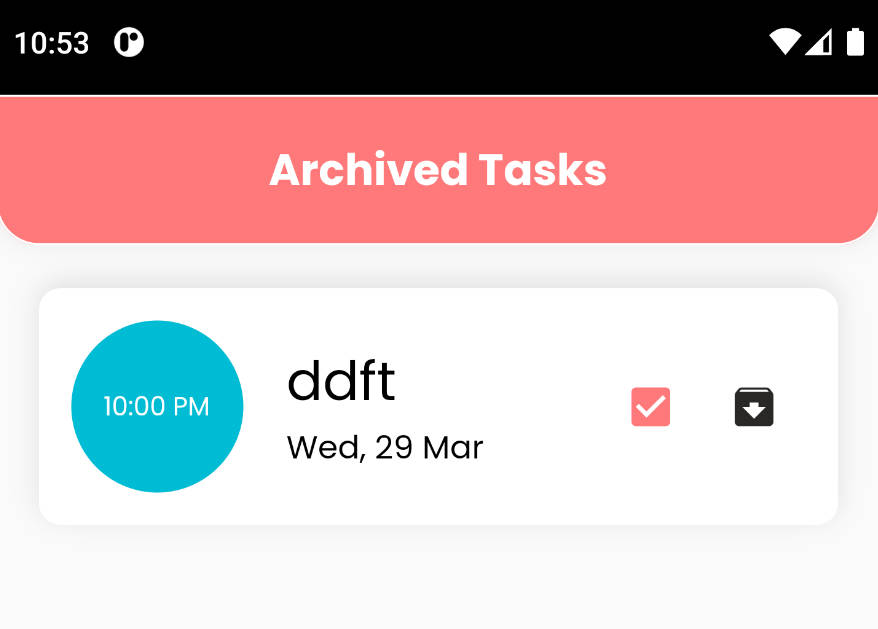Open the ddft task card
The height and width of the screenshot is (629, 878).
[x=438, y=407]
